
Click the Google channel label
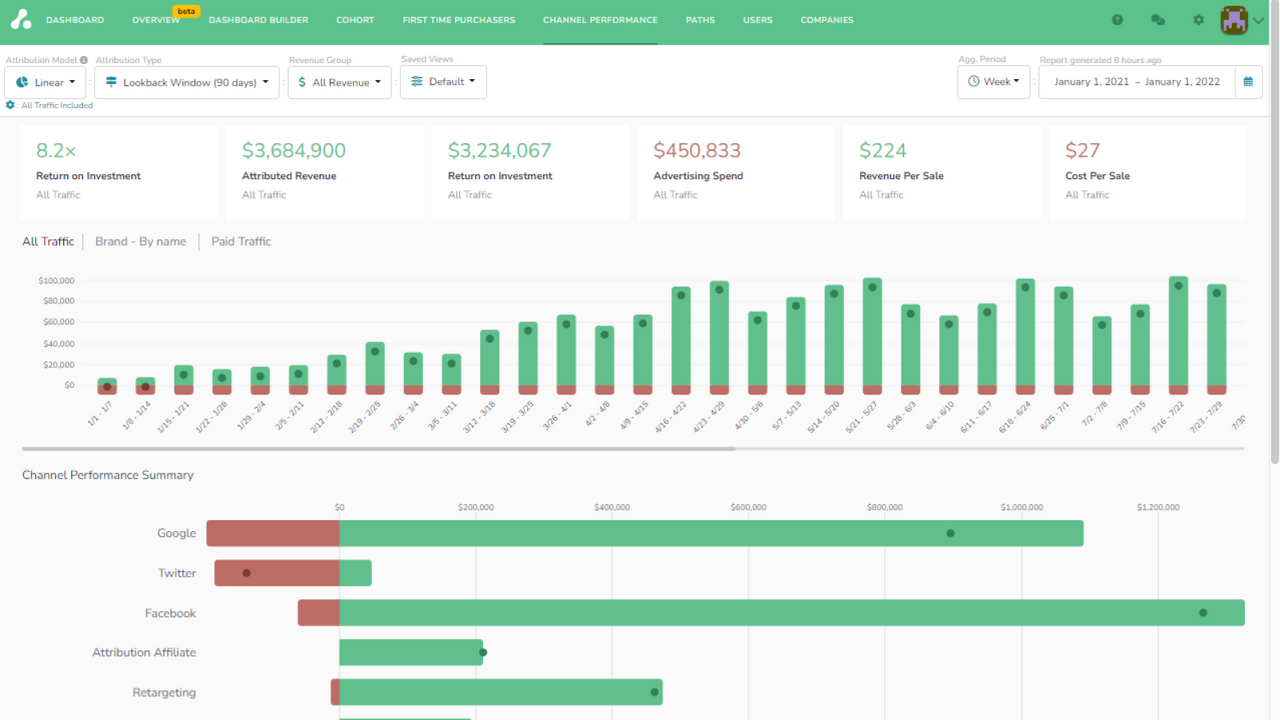point(176,533)
